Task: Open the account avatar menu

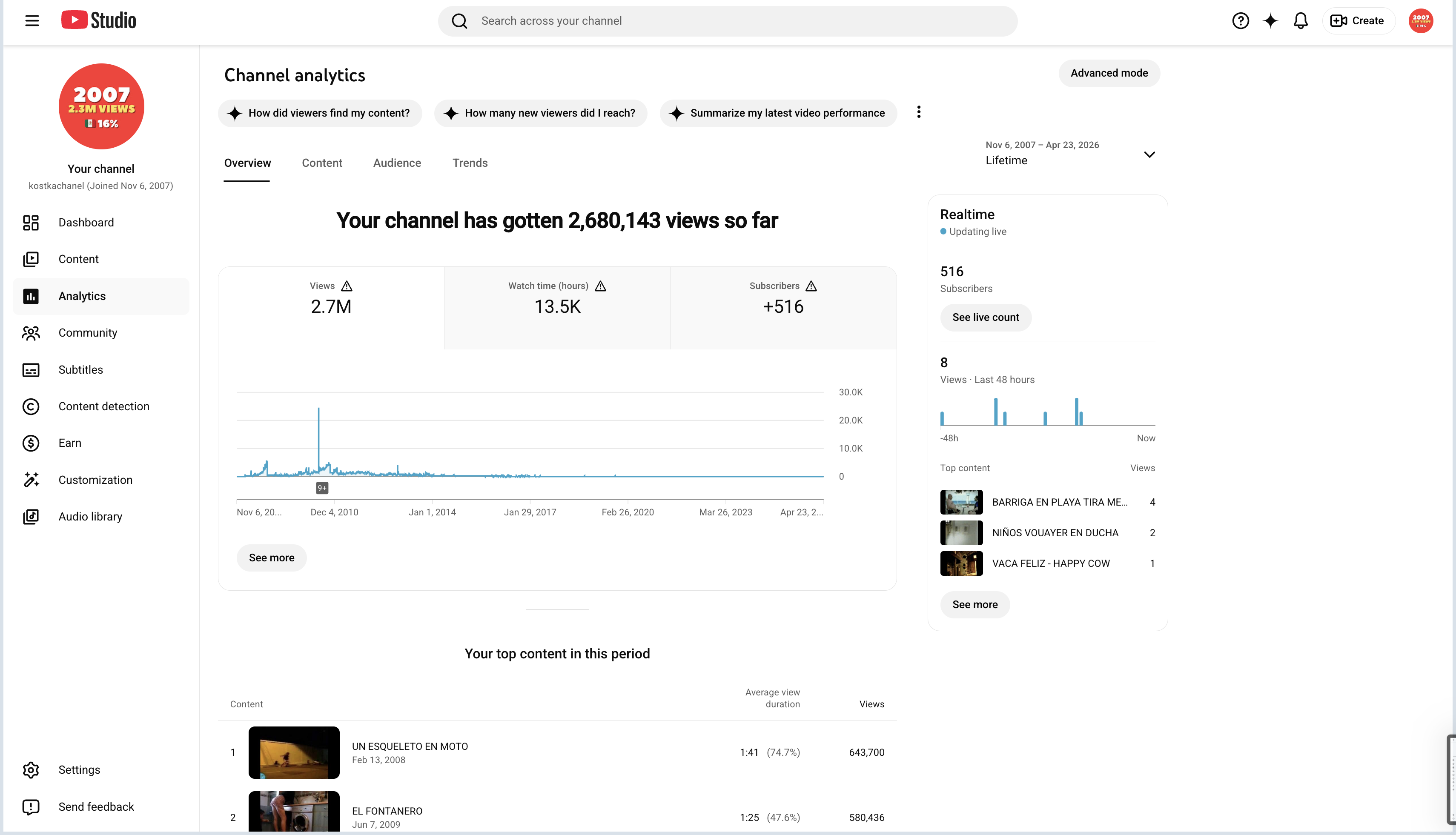Action: (x=1420, y=21)
